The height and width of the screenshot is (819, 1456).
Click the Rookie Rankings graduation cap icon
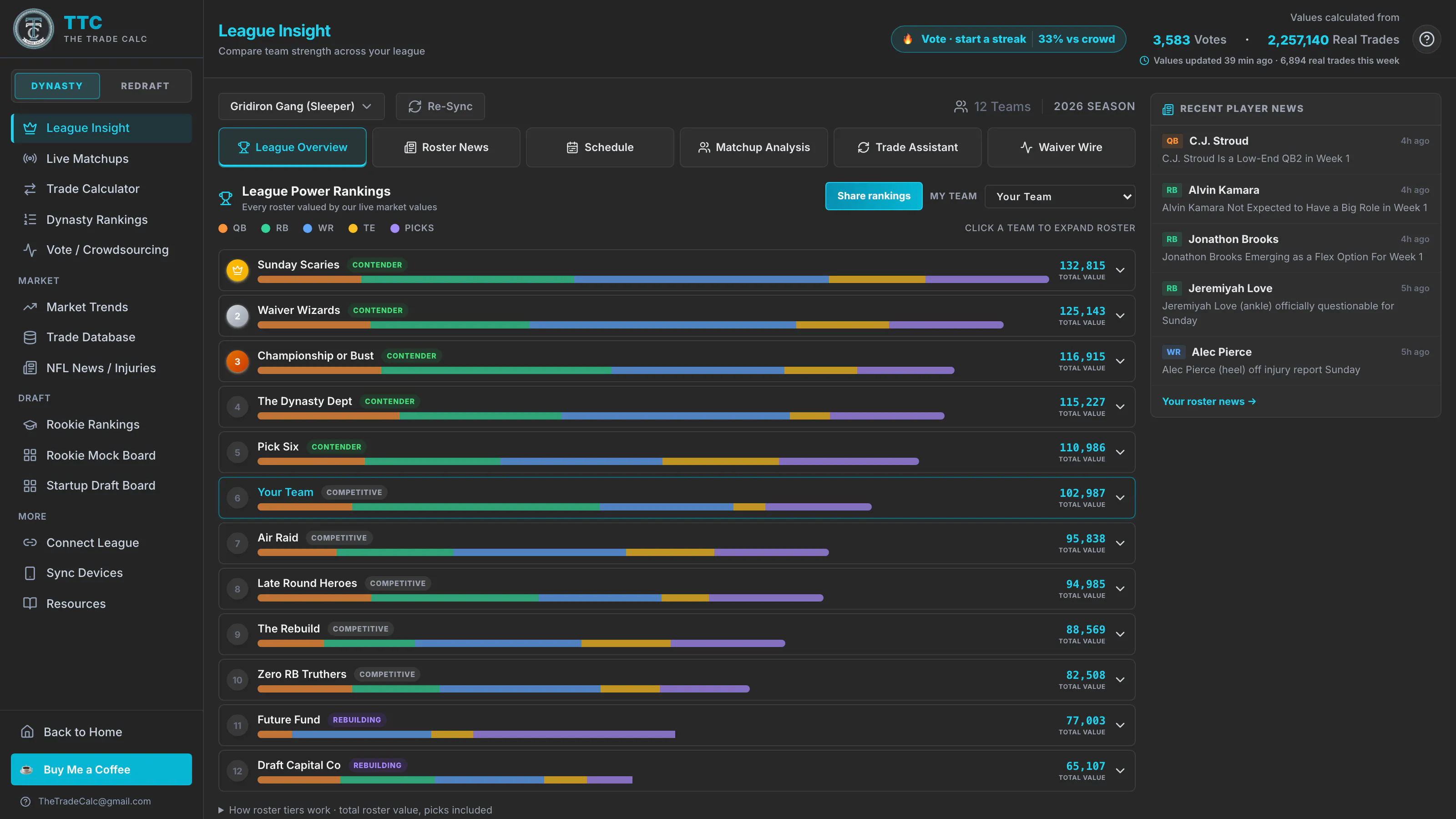30,425
